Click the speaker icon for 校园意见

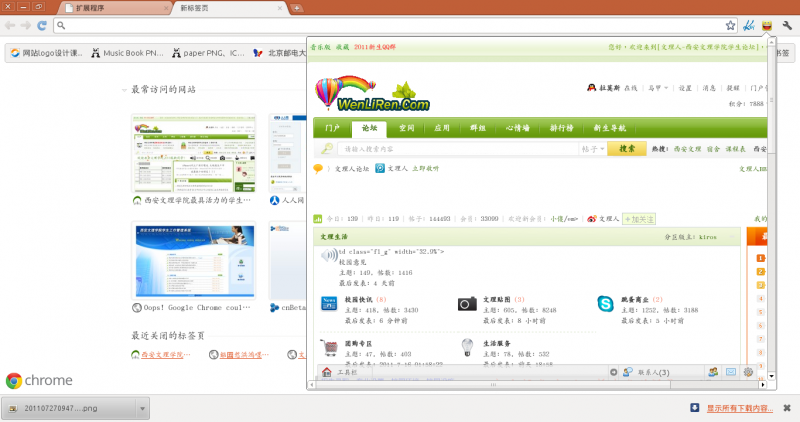(329, 255)
